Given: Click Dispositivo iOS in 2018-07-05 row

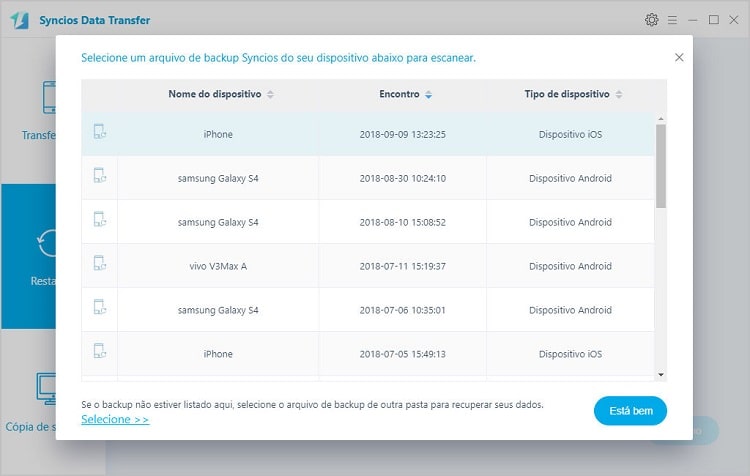Looking at the screenshot, I should [570, 354].
